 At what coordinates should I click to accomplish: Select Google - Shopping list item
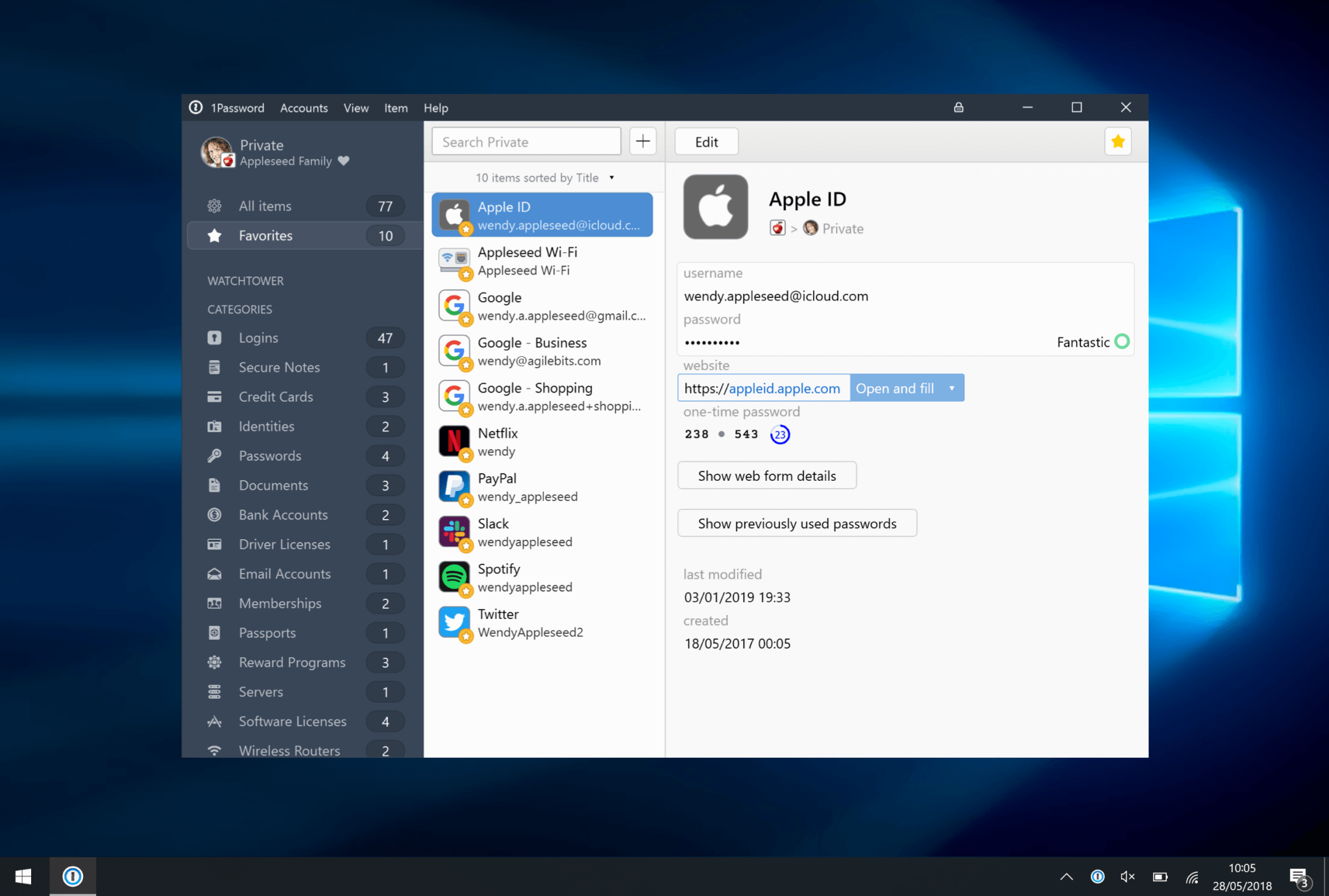[x=543, y=396]
